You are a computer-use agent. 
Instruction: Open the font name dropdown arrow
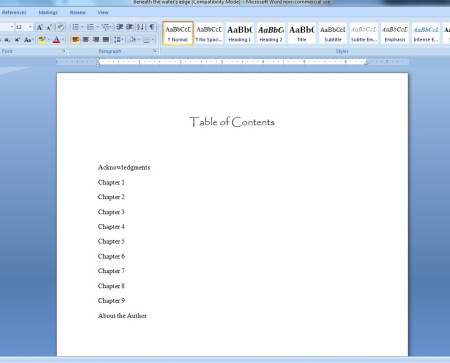click(12, 27)
